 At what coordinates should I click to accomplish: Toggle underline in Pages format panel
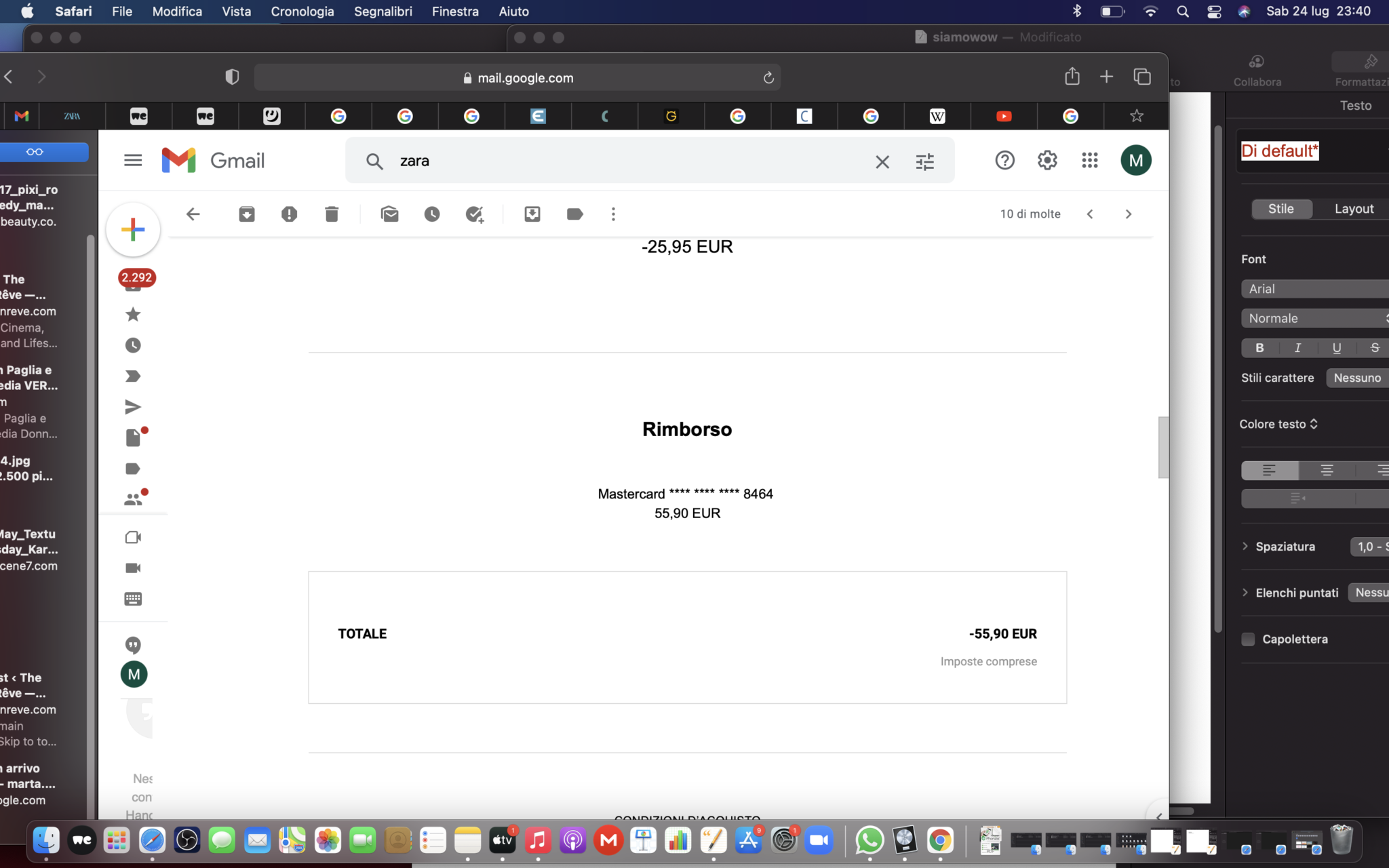pos(1337,348)
